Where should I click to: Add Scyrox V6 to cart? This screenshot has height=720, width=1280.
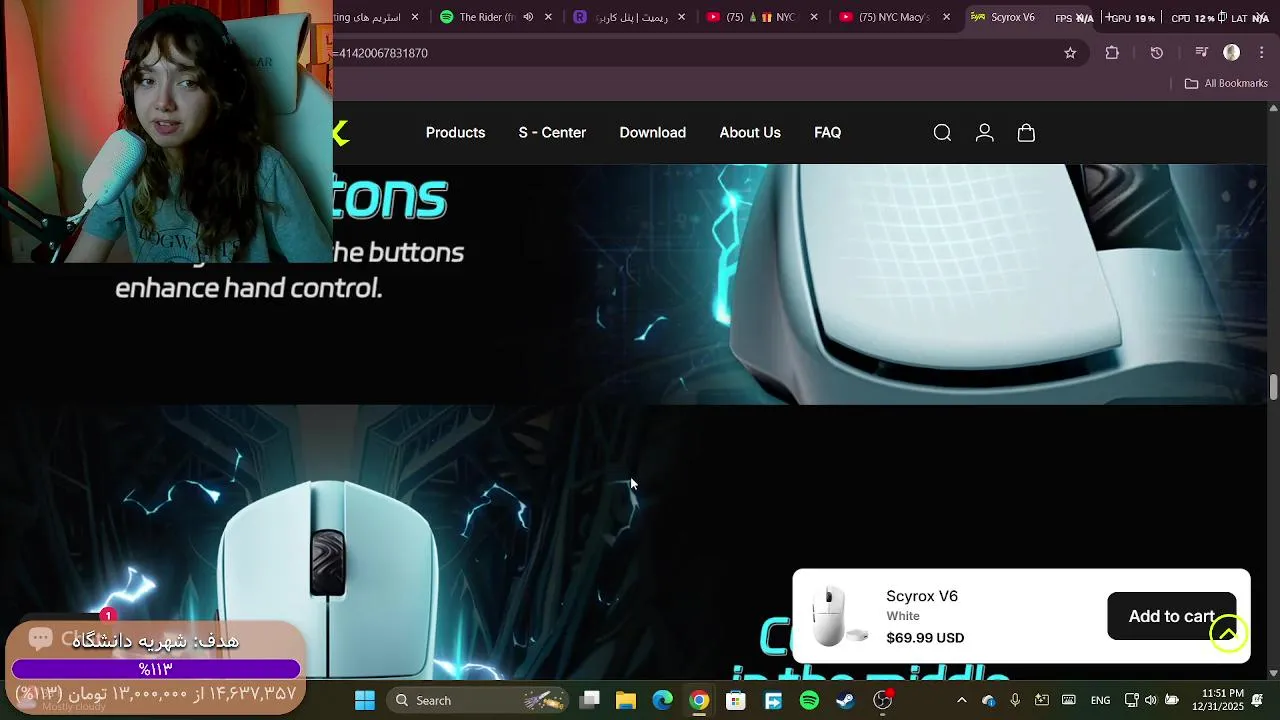pyautogui.click(x=1171, y=616)
